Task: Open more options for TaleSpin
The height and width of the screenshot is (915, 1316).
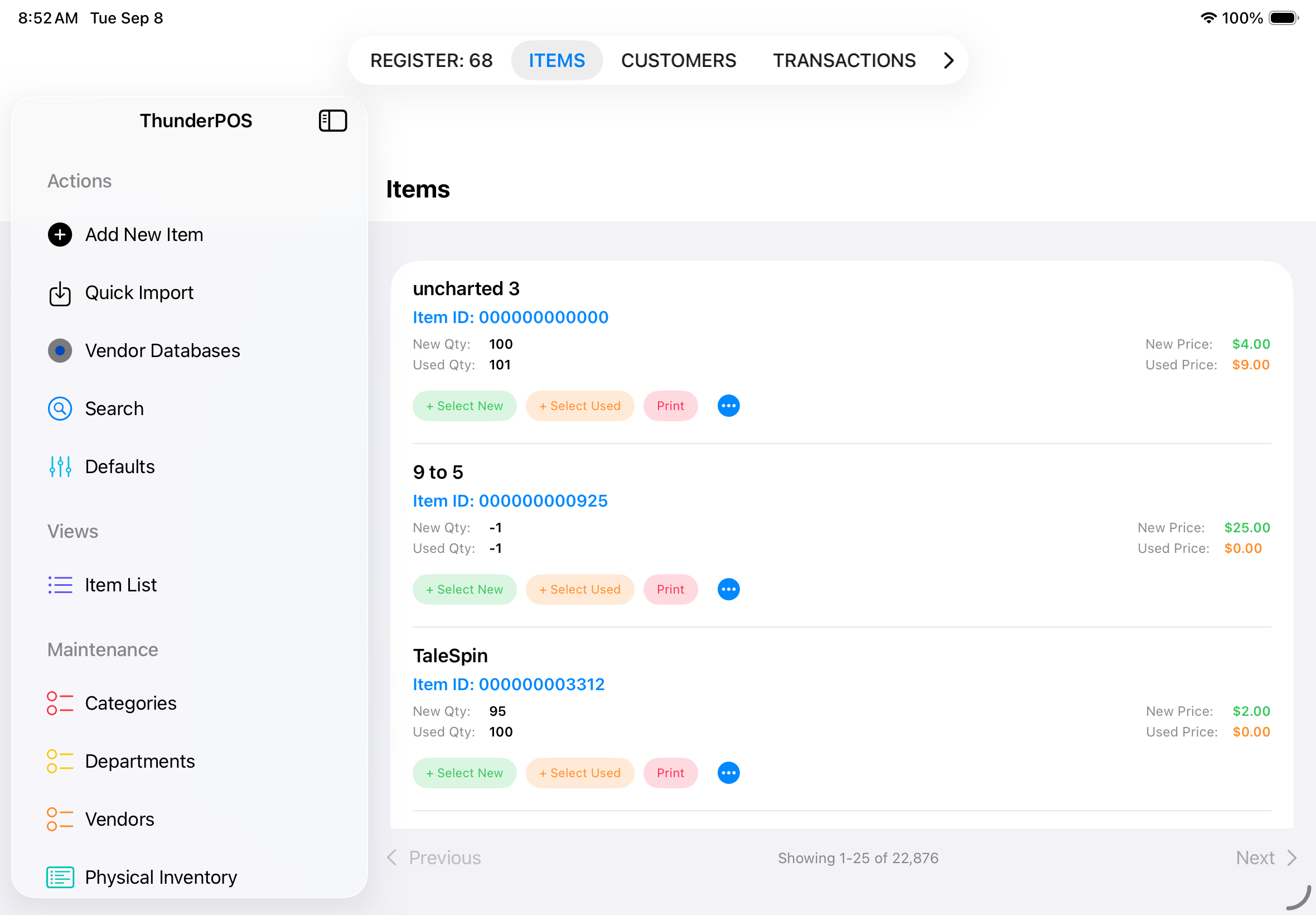Action: point(728,773)
